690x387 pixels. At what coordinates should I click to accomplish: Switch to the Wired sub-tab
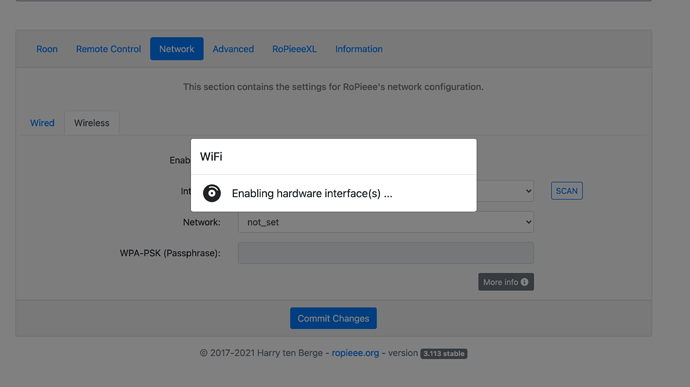[42, 123]
